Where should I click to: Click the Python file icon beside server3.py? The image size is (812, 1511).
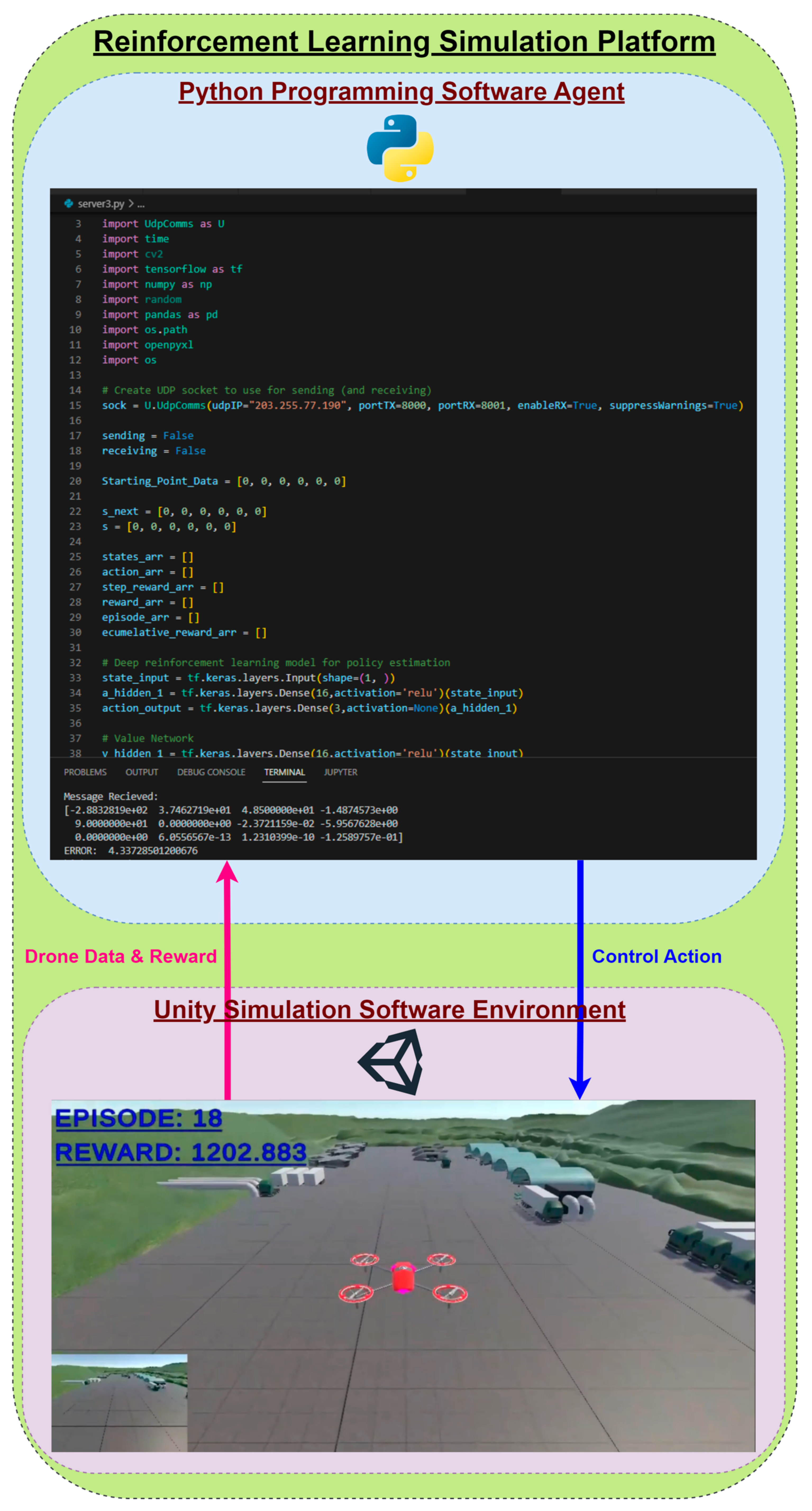coord(69,204)
